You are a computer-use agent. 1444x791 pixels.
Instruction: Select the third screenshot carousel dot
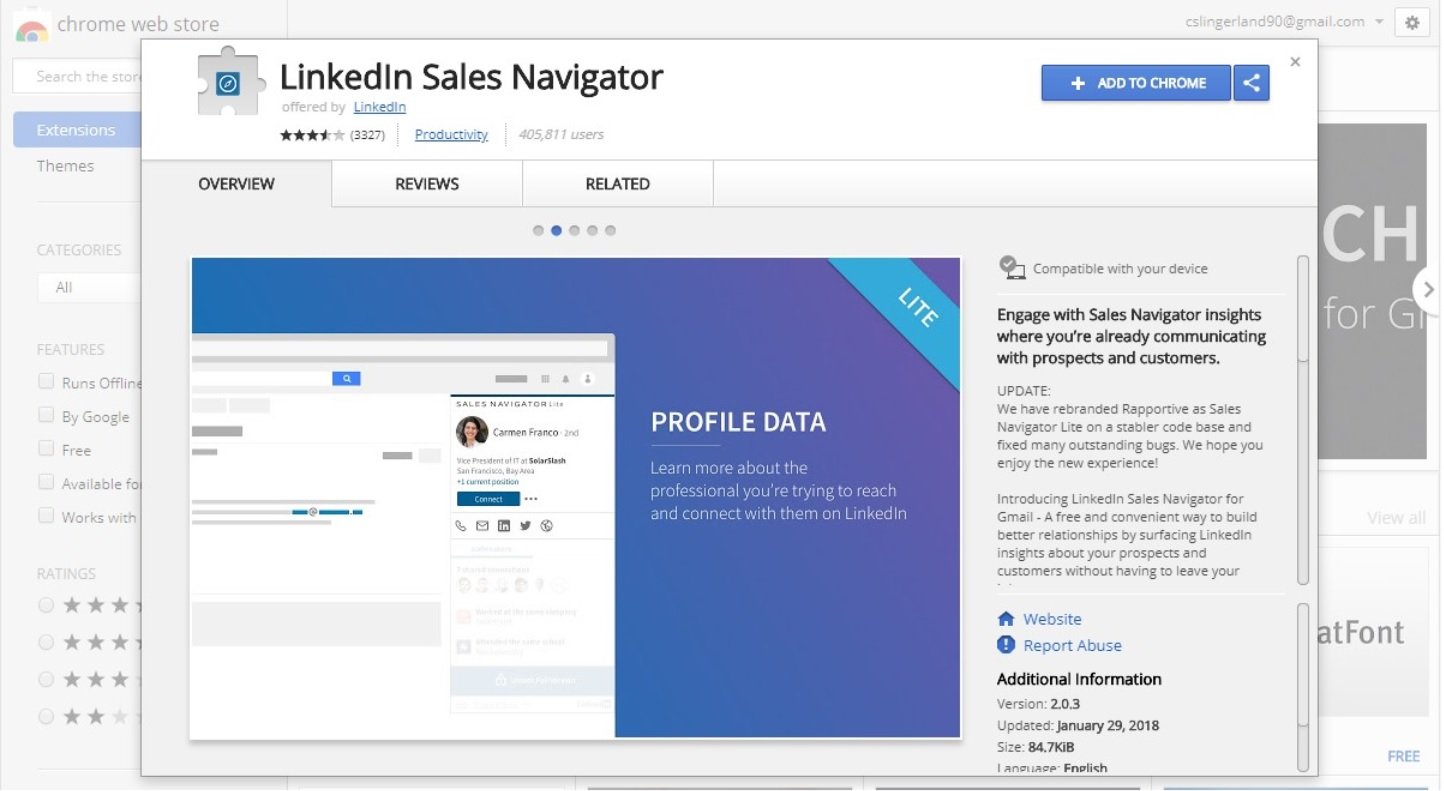pos(574,230)
